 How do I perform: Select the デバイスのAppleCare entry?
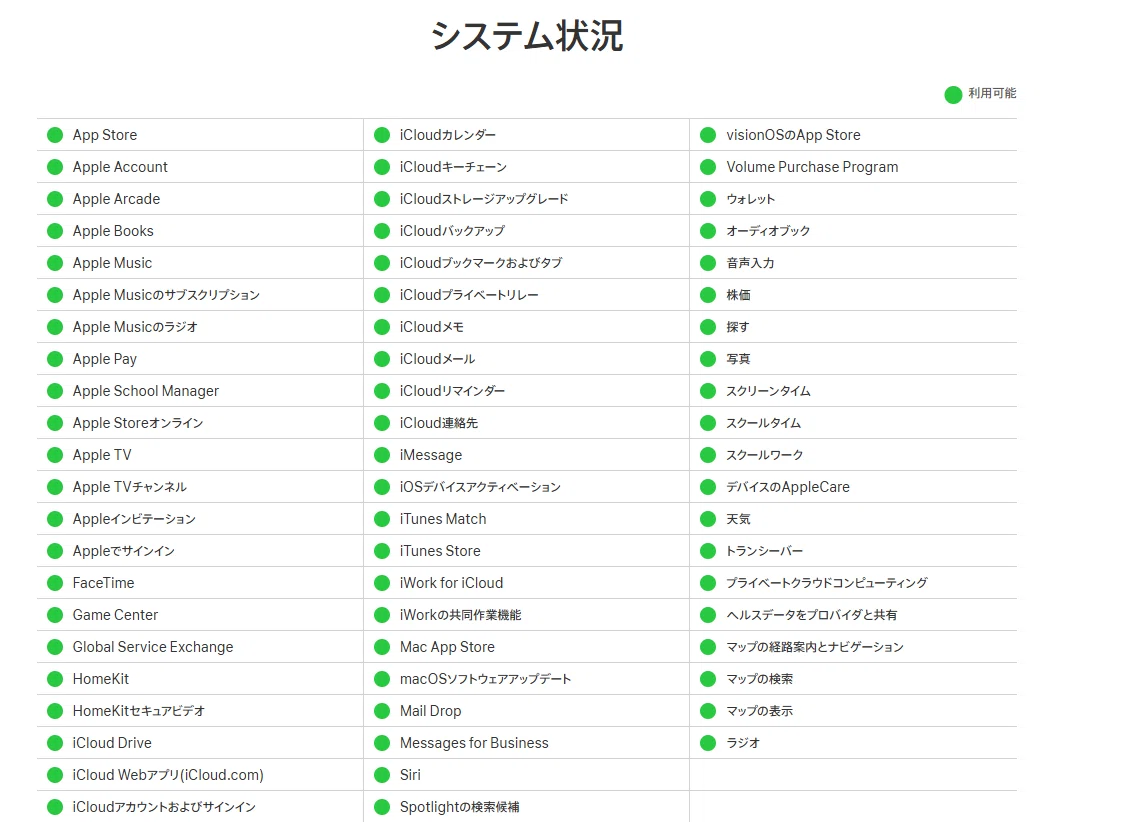pyautogui.click(x=788, y=487)
